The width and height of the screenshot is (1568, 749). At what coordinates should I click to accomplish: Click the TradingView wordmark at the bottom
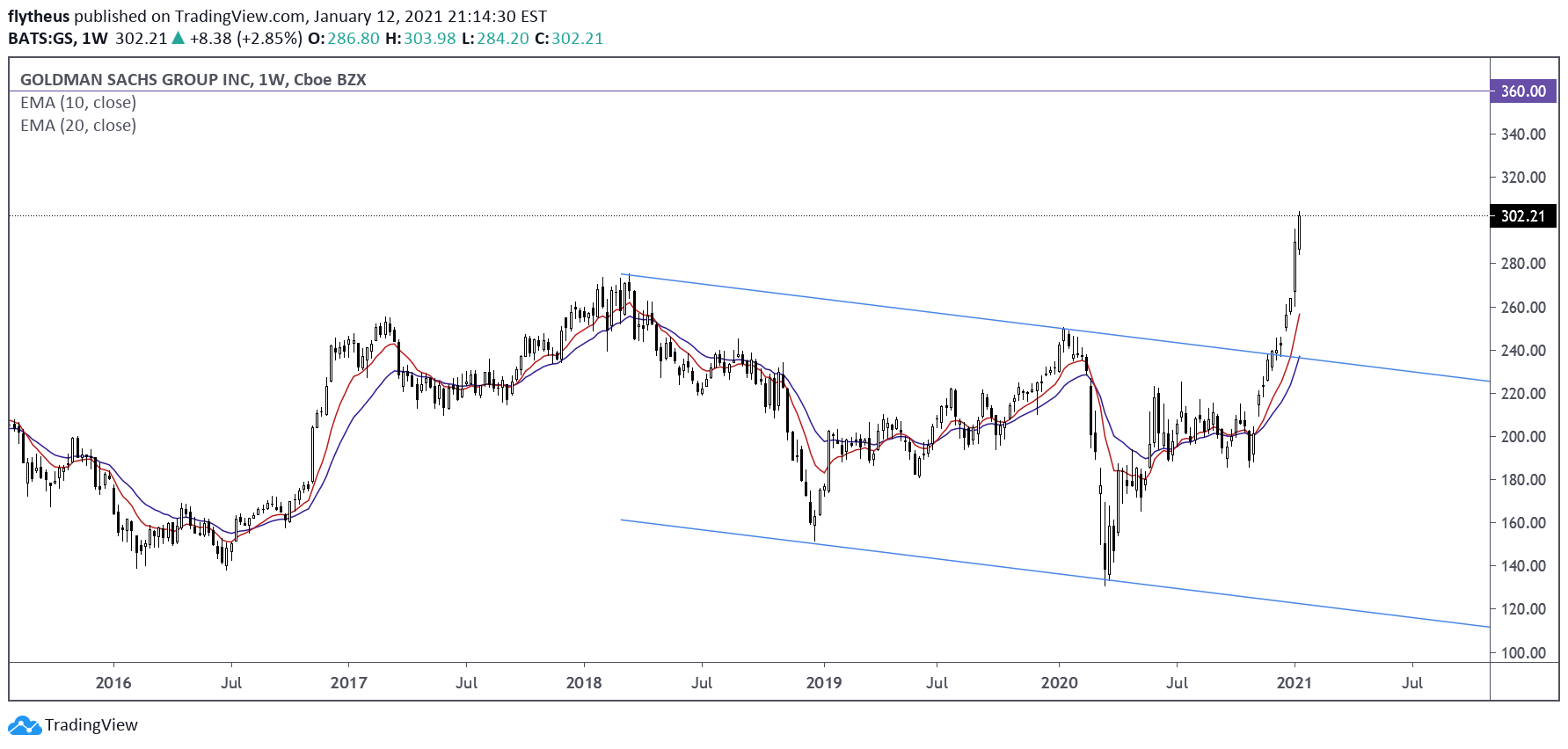coord(91,725)
